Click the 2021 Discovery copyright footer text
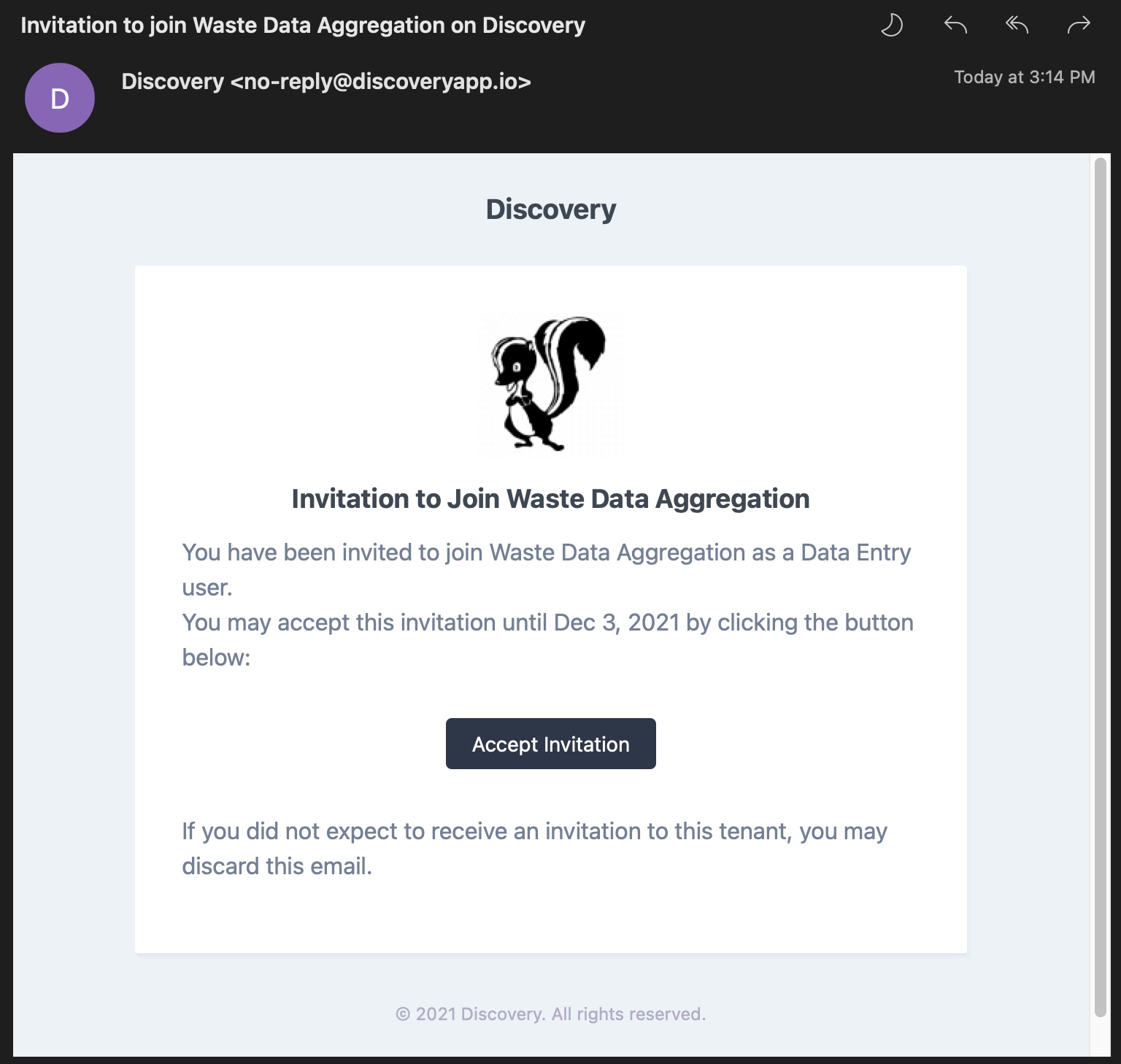The width and height of the screenshot is (1121, 1064). pyautogui.click(x=551, y=1014)
